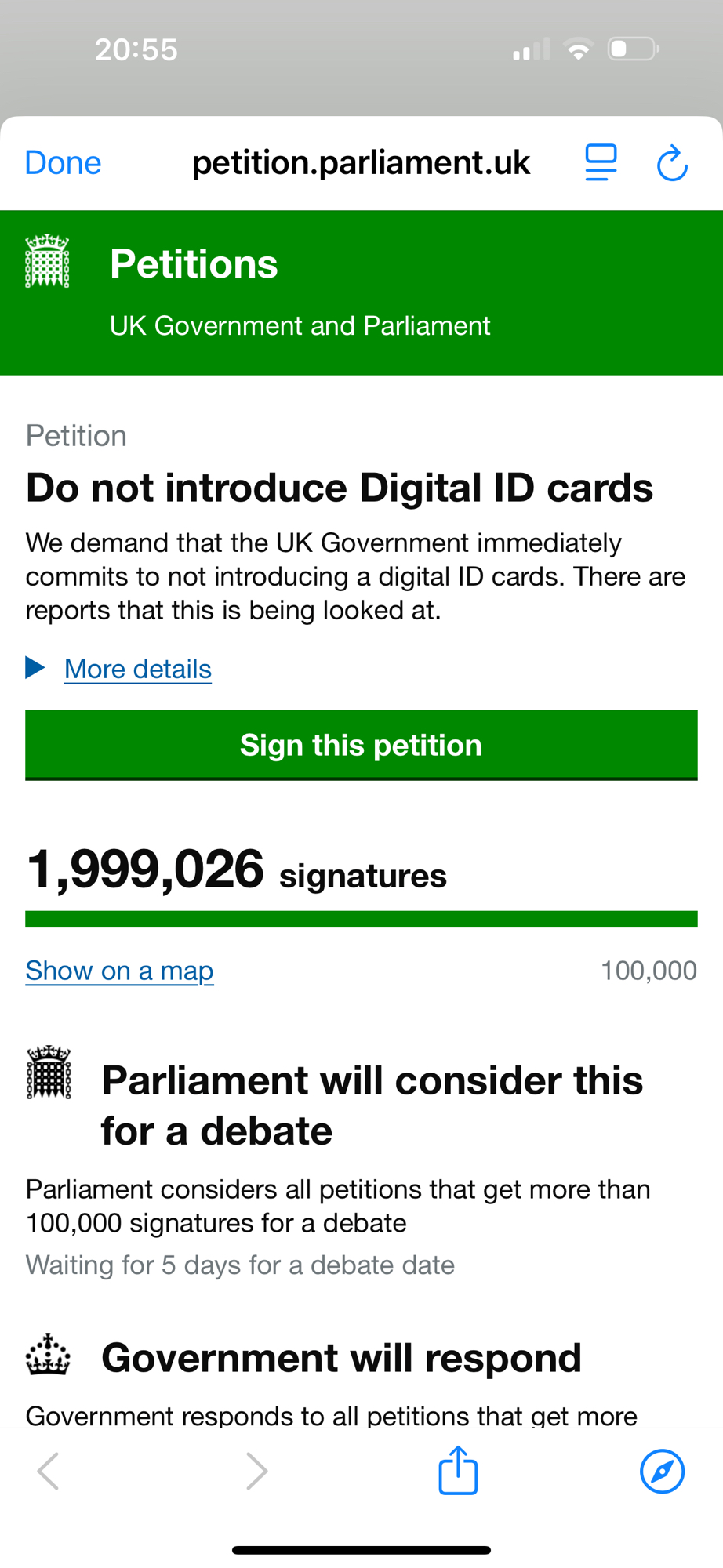723x1568 pixels.
Task: Tap the portcullis logo in green header
Action: pos(47,261)
